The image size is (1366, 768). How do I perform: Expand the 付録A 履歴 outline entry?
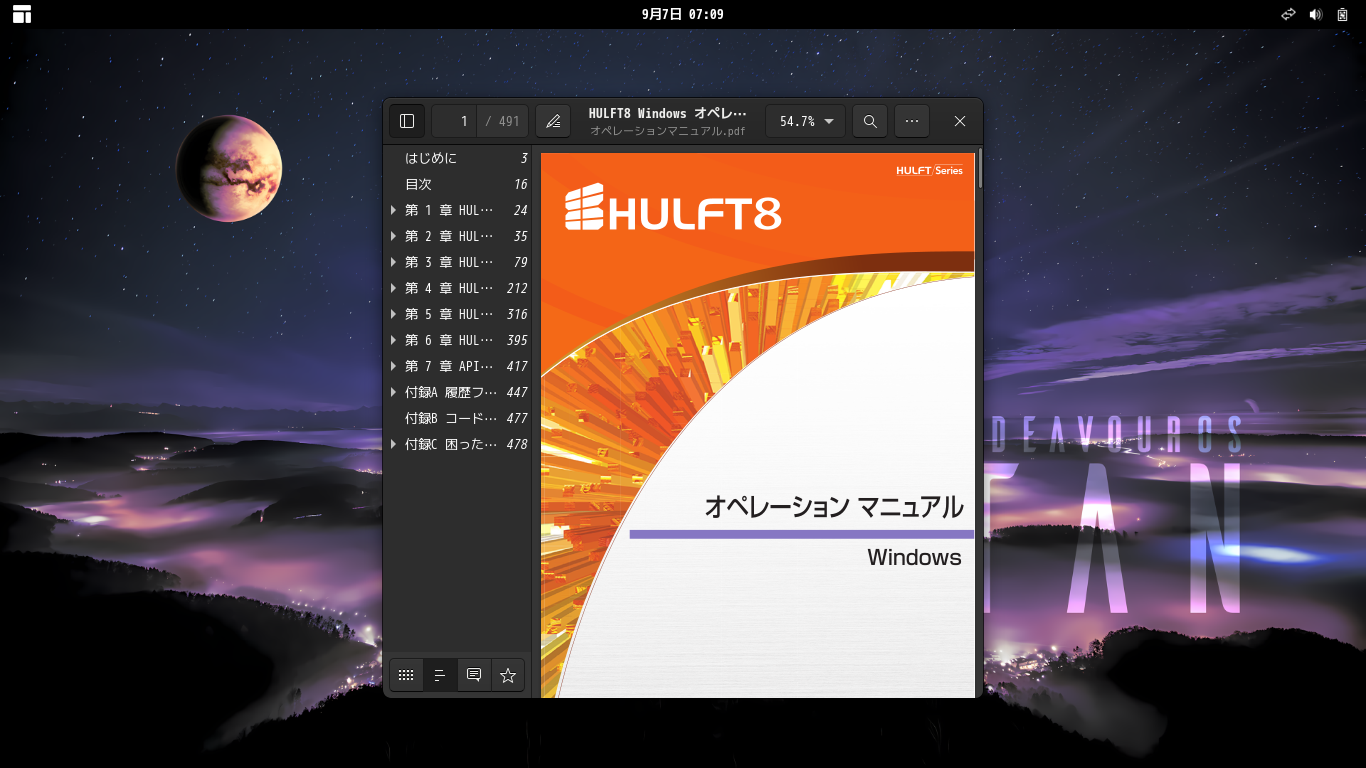[394, 392]
